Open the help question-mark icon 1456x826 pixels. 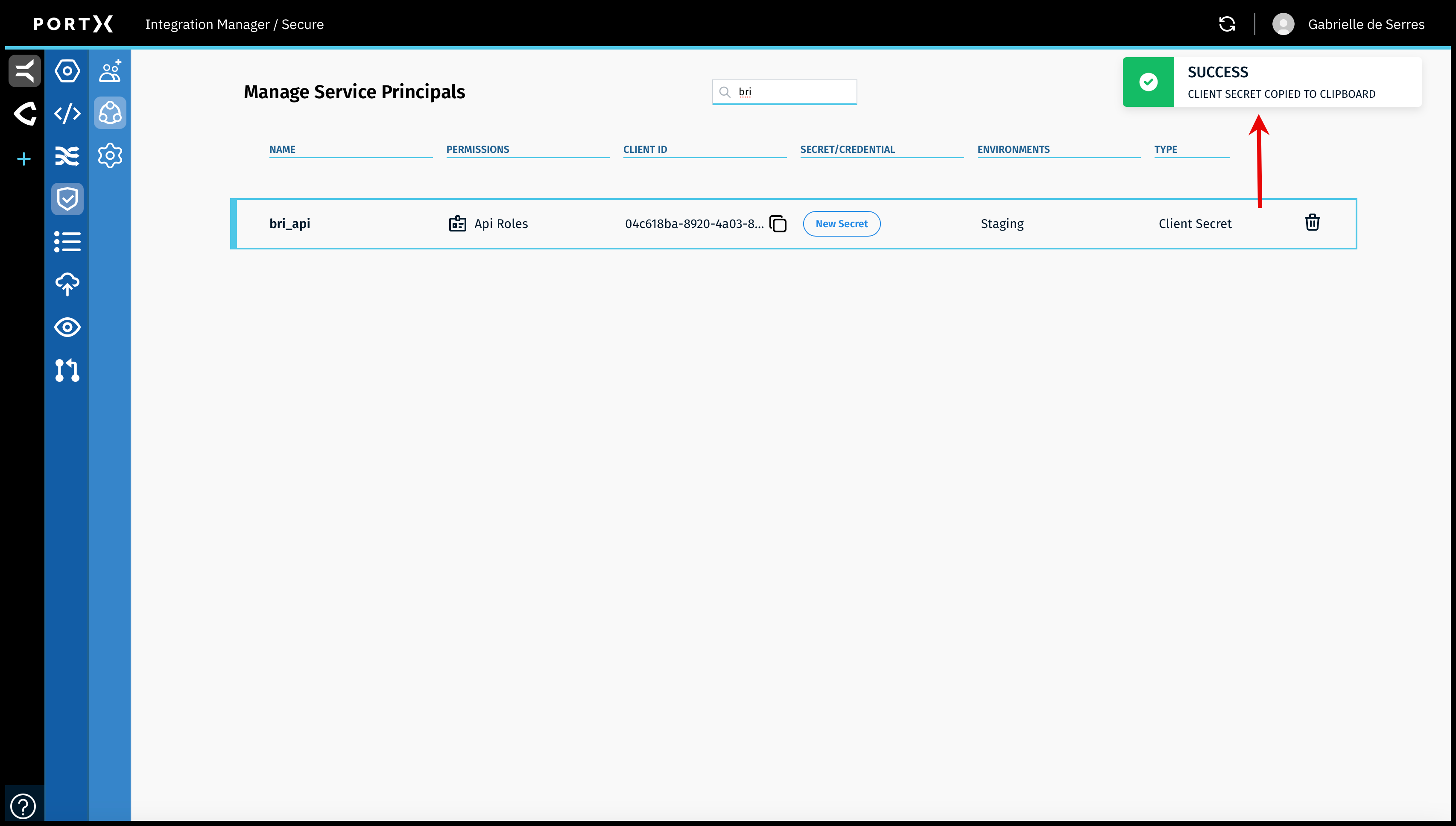(x=23, y=805)
